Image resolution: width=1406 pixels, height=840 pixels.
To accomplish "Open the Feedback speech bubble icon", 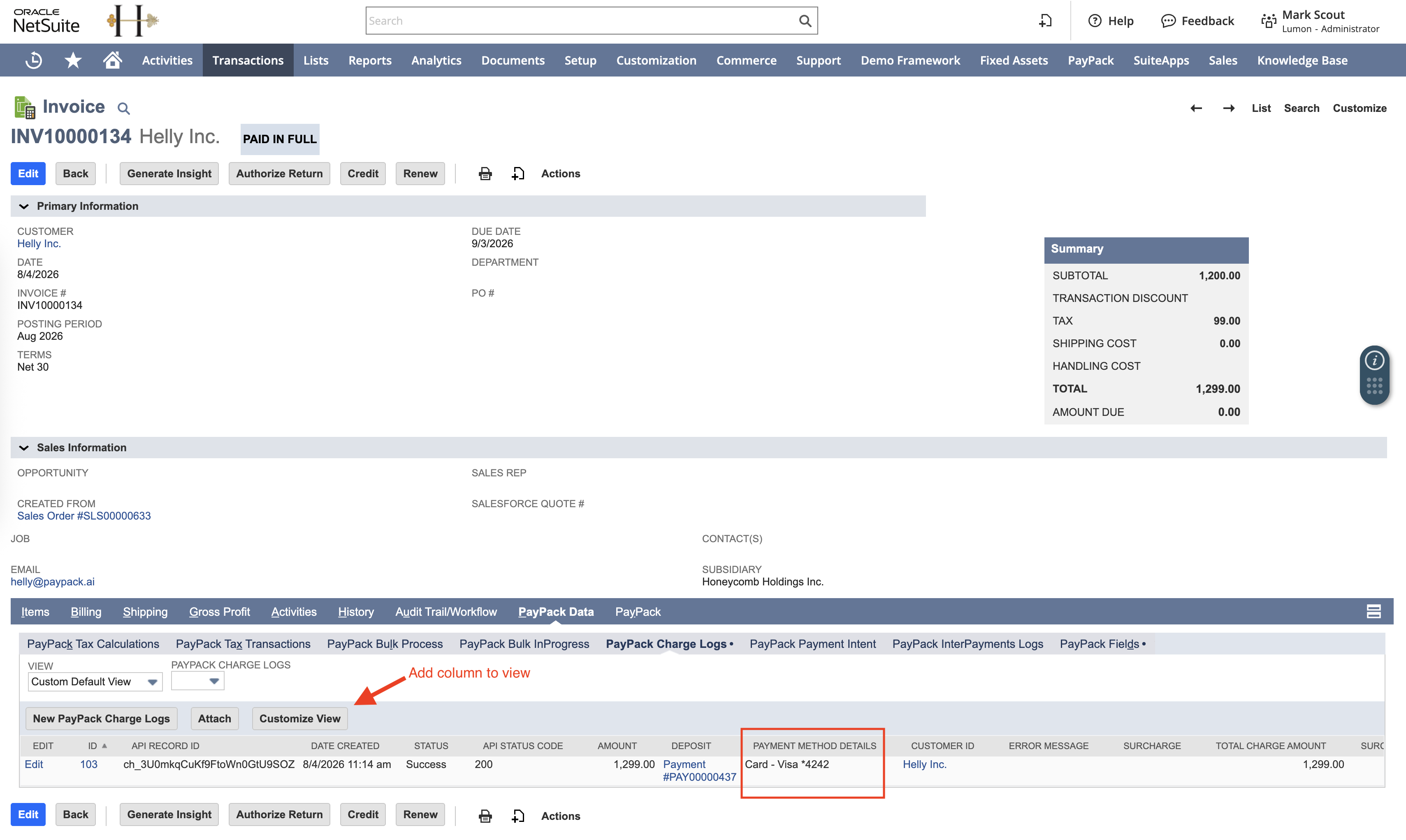I will pyautogui.click(x=1168, y=21).
